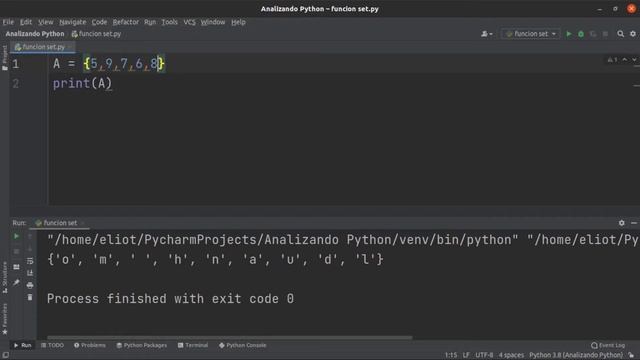
Task: Click the warning count indicator in editor
Action: coord(612,60)
